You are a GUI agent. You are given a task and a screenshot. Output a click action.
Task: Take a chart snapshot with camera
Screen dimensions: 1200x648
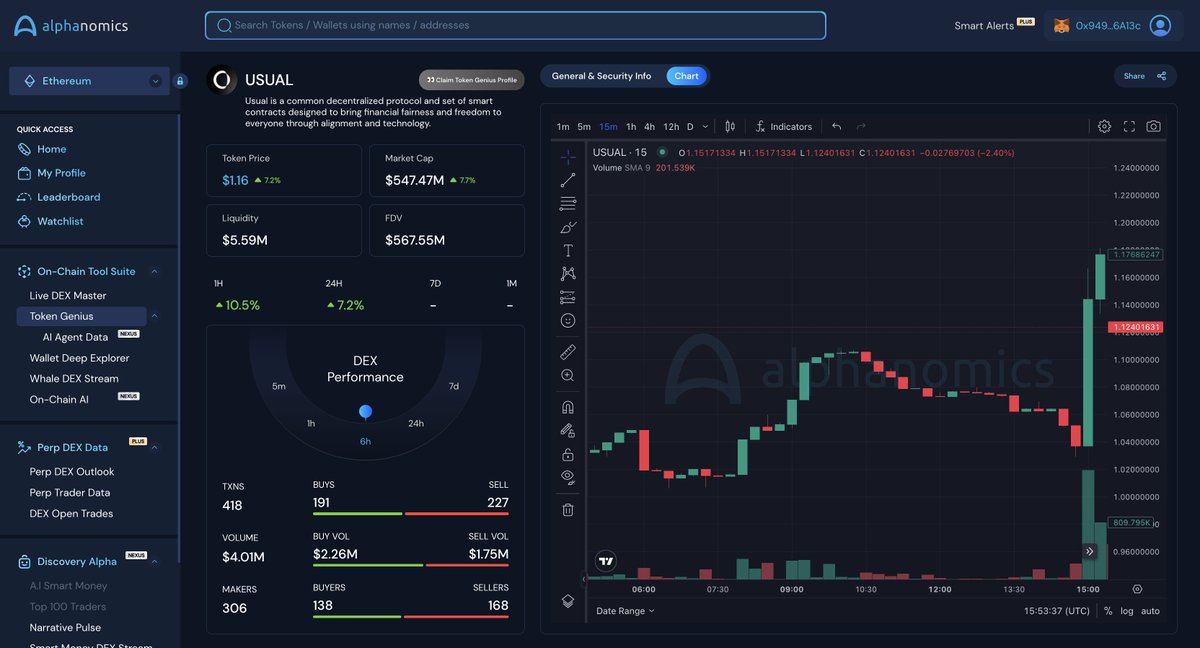point(1154,126)
